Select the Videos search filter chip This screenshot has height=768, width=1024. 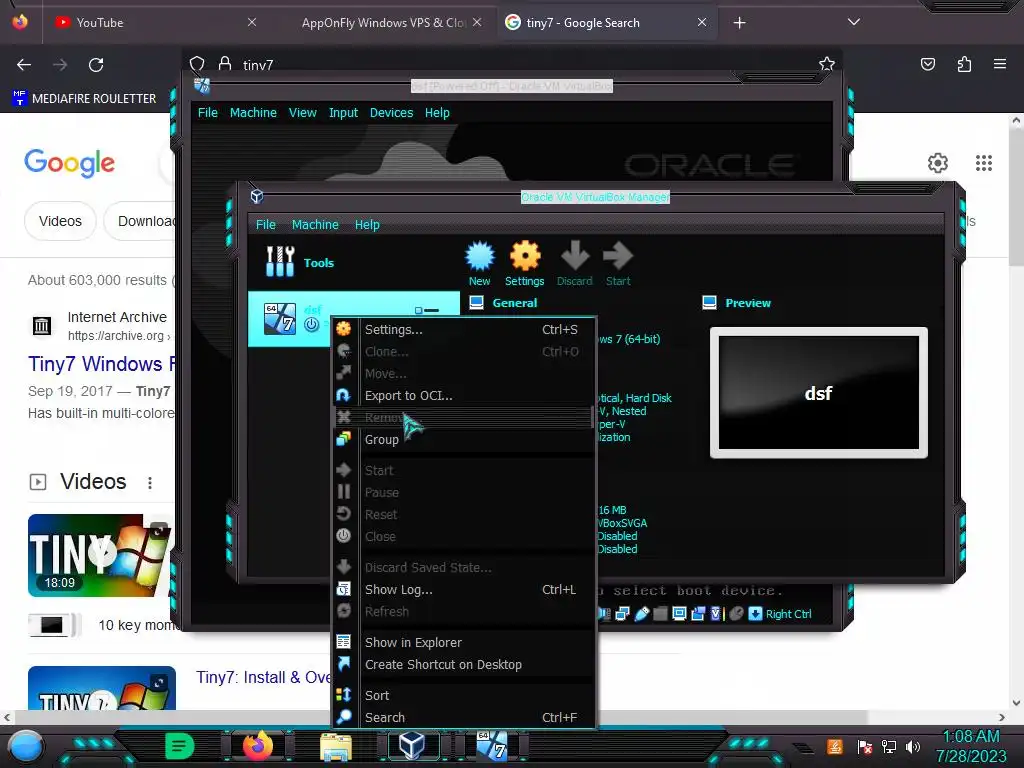(60, 221)
